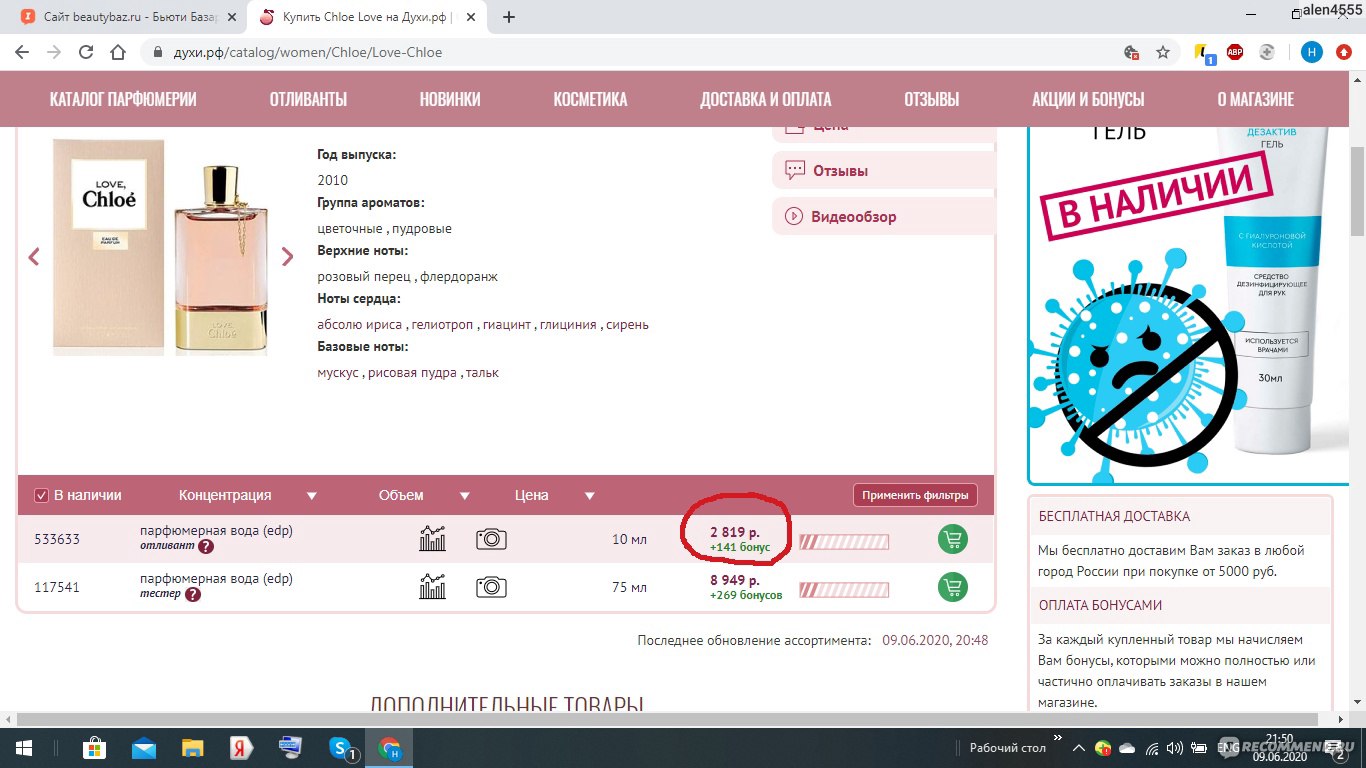1366x768 pixels.
Task: Open the рисовая пудра note link
Action: [x=412, y=372]
